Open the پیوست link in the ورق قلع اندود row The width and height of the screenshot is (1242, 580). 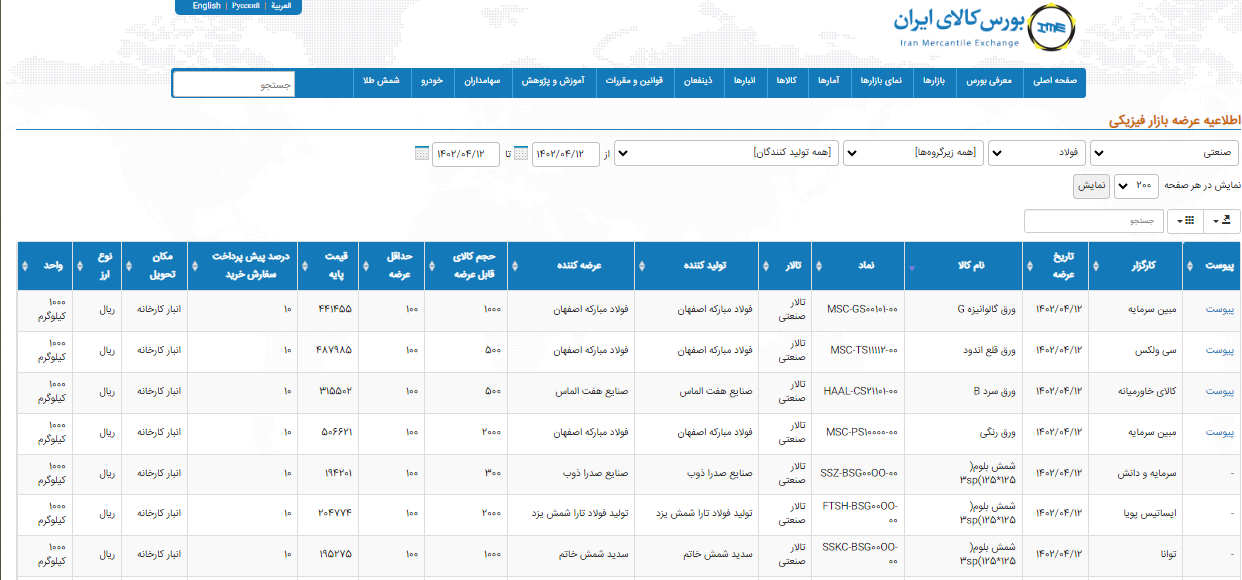point(1220,351)
